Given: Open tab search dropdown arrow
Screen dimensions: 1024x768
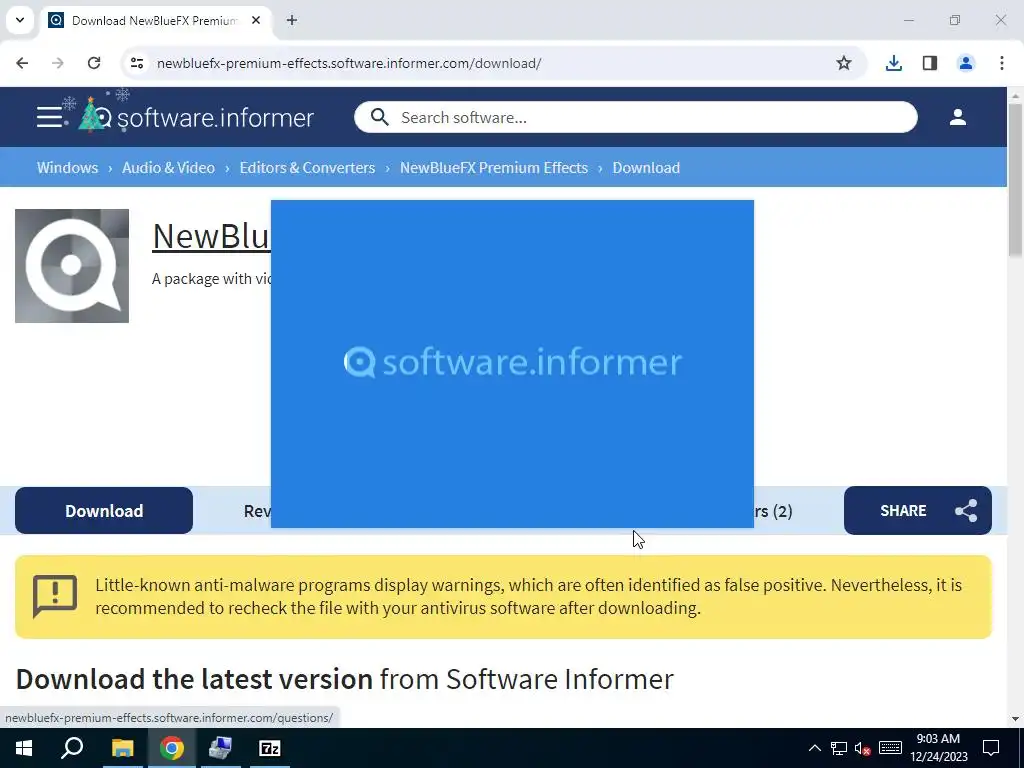Looking at the screenshot, I should coord(20,20).
